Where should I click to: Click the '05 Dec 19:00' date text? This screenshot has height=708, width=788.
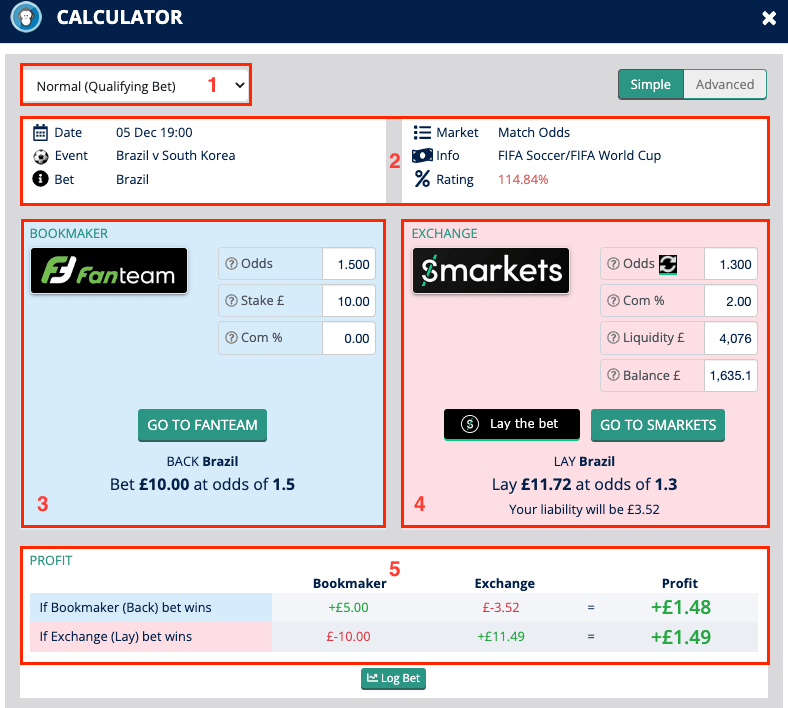[x=154, y=133]
